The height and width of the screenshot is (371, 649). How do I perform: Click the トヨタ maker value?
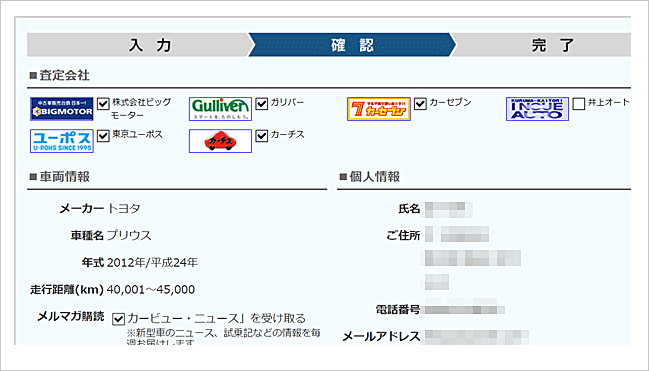pos(124,208)
